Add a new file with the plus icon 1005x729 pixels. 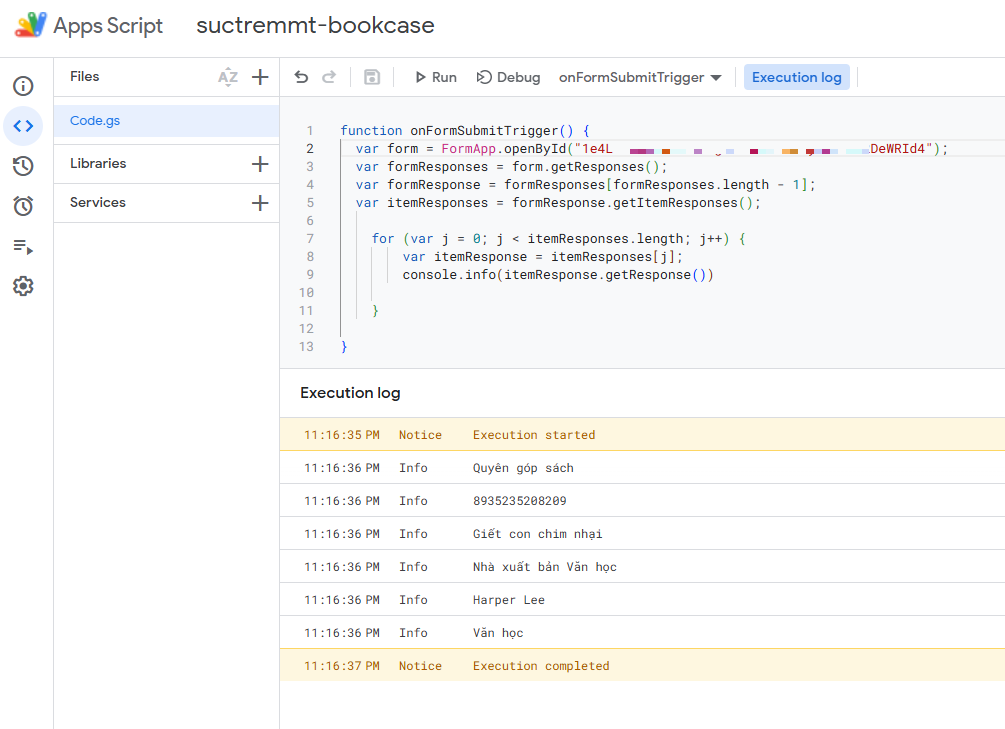tap(258, 76)
